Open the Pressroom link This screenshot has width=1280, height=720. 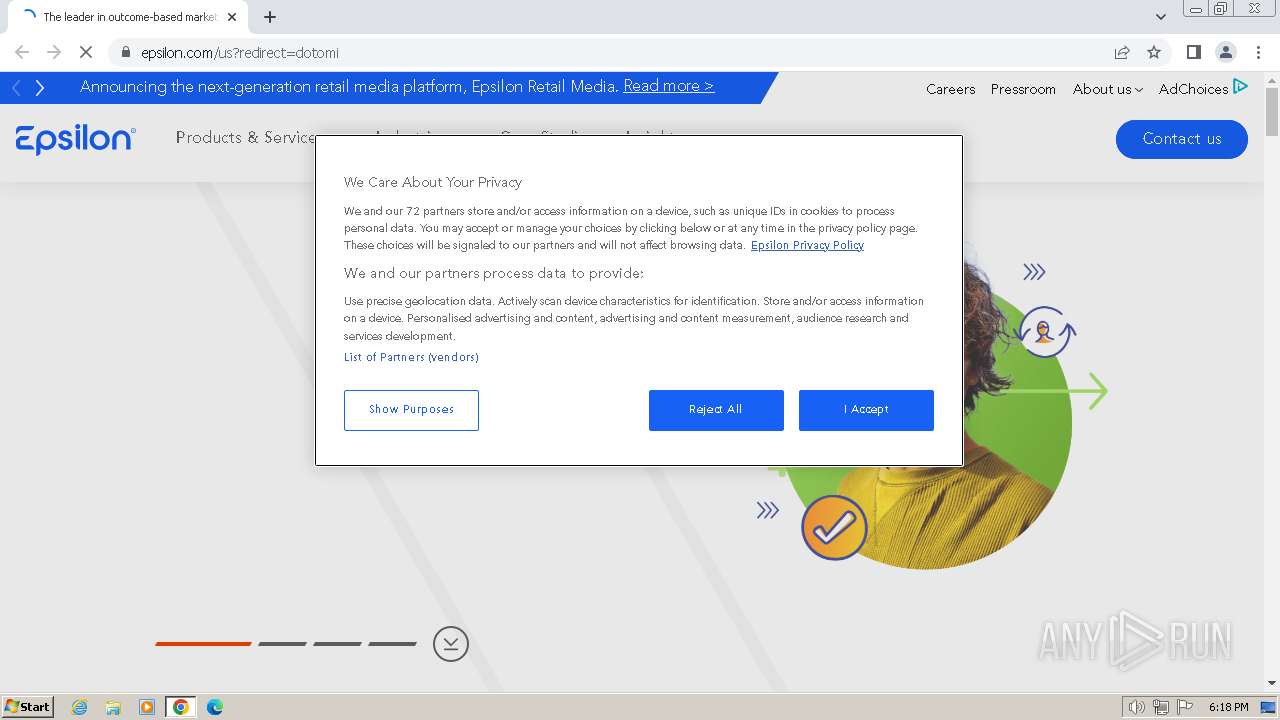click(1023, 89)
